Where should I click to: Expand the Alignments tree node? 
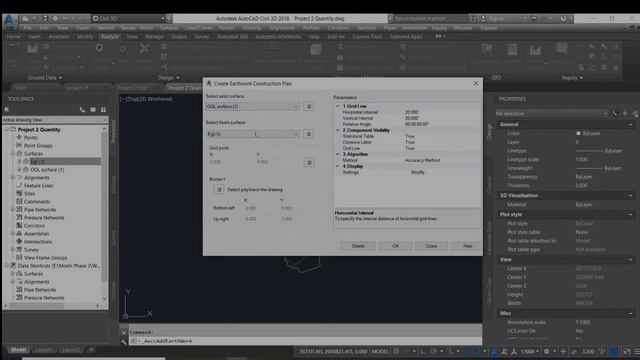point(13,178)
